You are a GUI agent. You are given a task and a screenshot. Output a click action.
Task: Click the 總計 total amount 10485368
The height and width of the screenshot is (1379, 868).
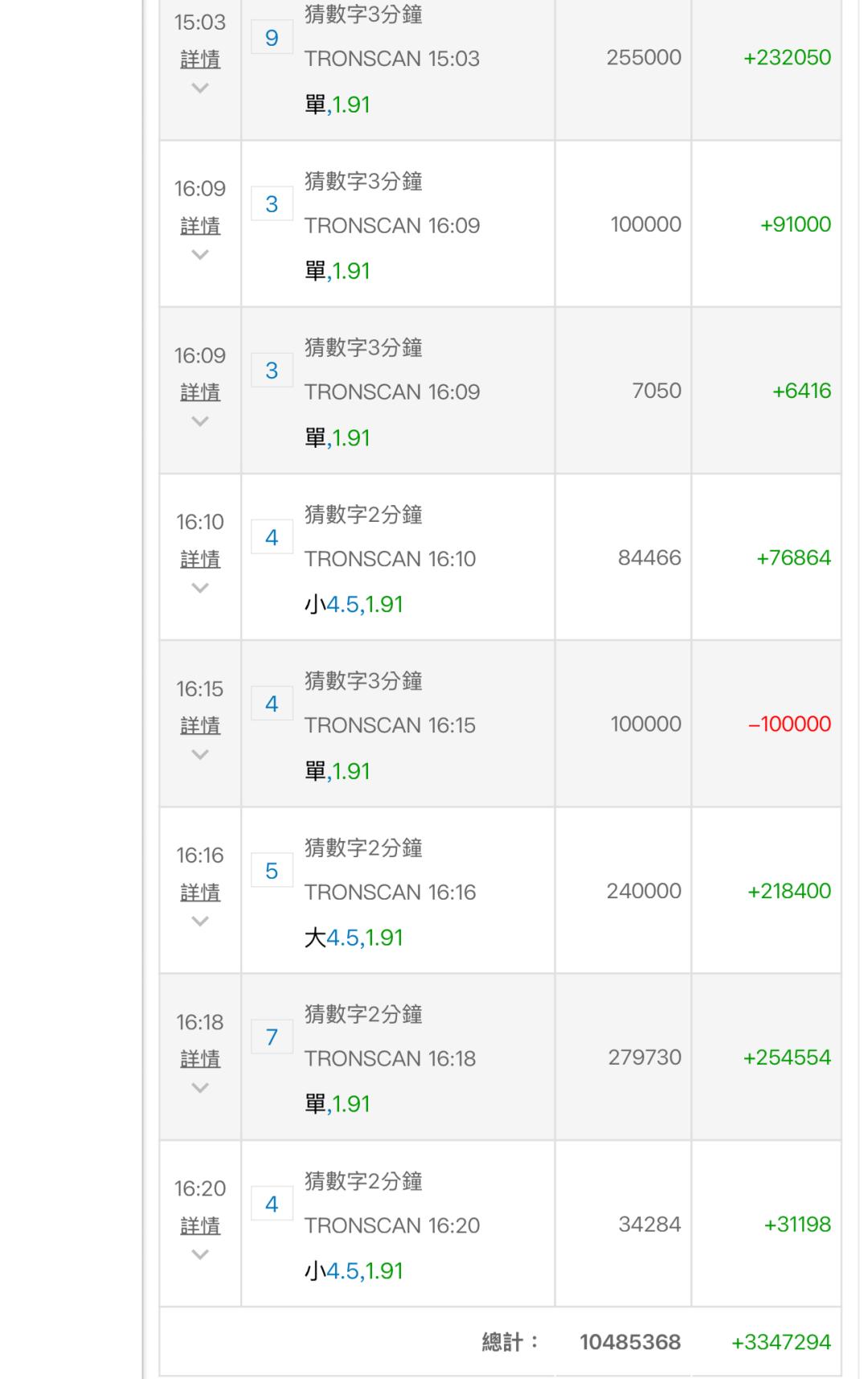point(630,1342)
